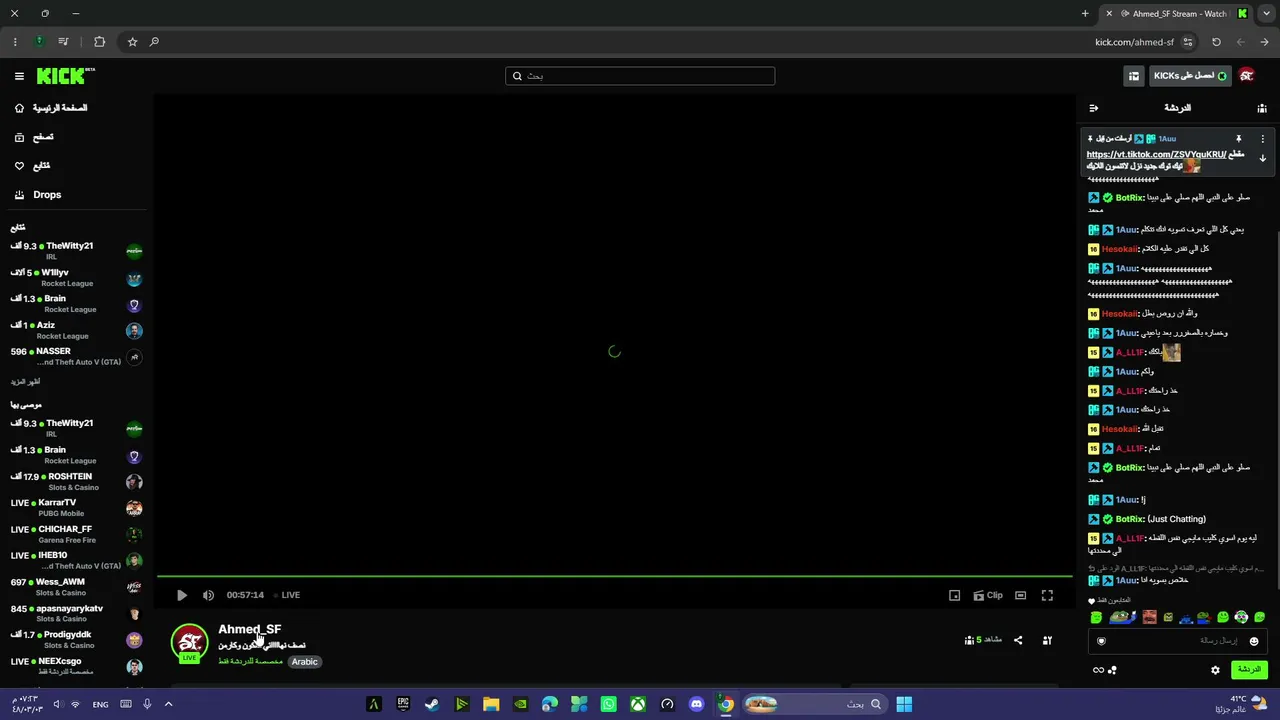Image resolution: width=1280 pixels, height=720 pixels.
Task: Open Prodigyddk recommended channel
Action: (x=76, y=640)
